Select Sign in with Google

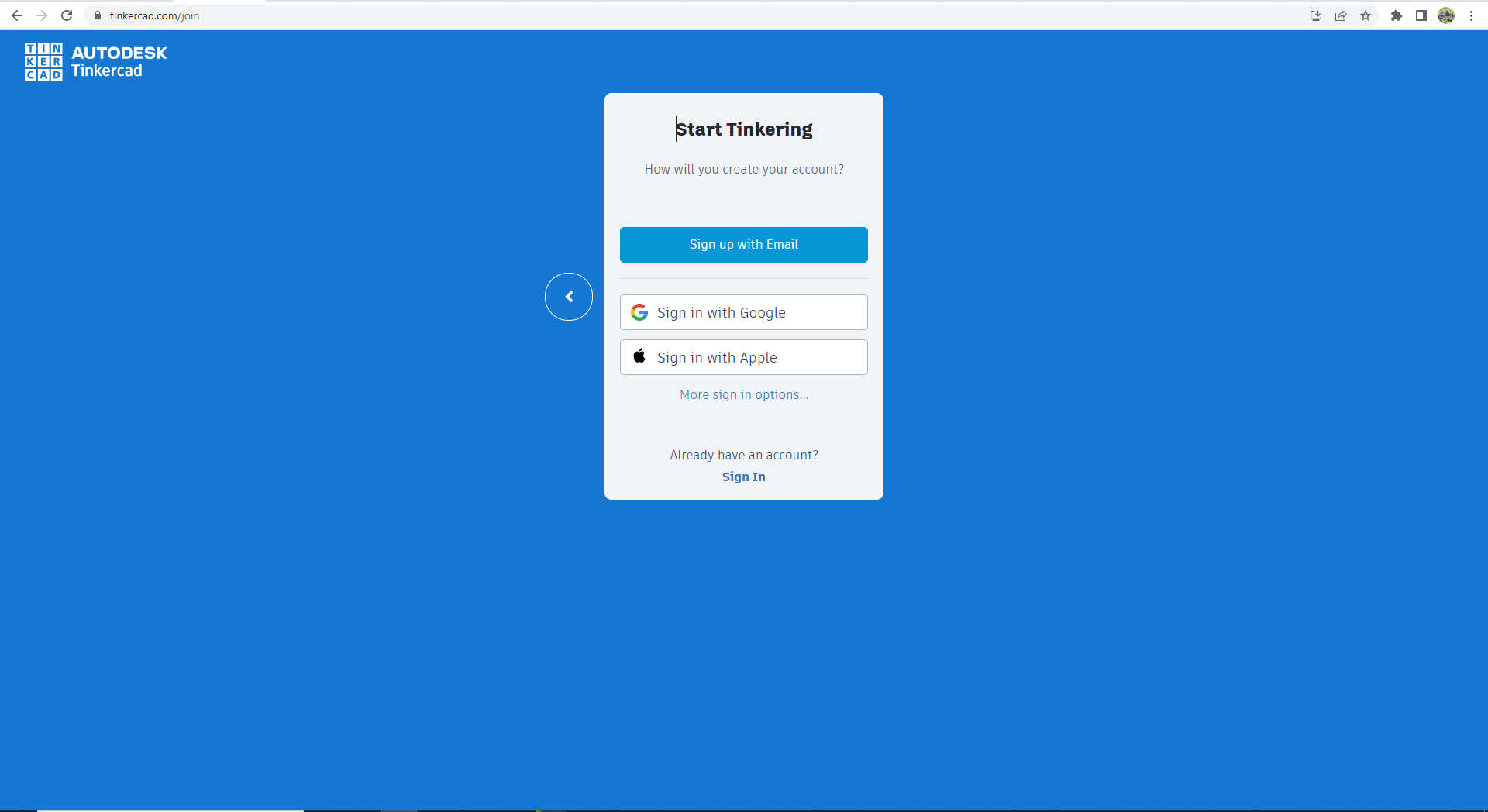743,312
